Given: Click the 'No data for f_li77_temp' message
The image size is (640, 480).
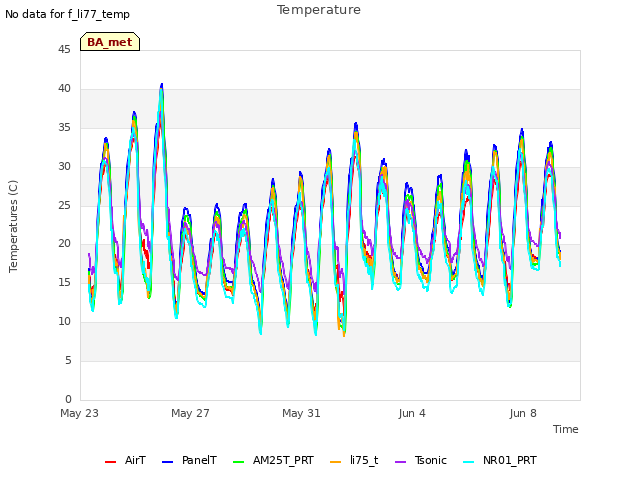Looking at the screenshot, I should (x=67, y=14).
